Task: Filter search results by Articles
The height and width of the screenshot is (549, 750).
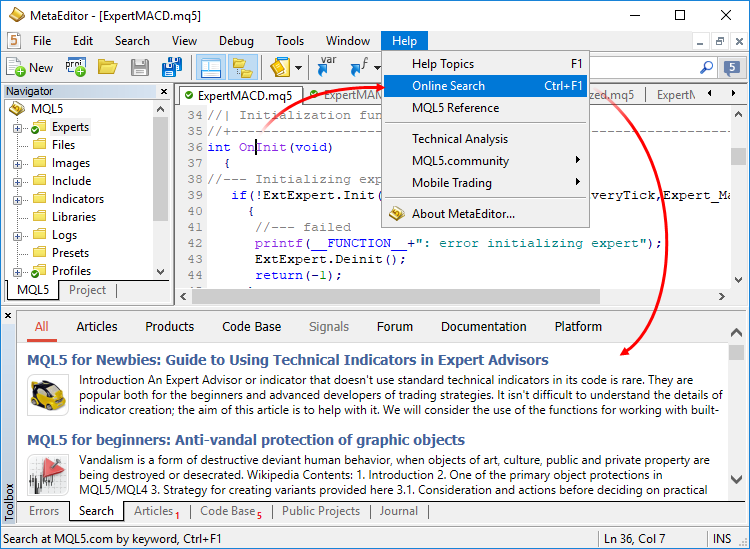Action: (x=97, y=327)
